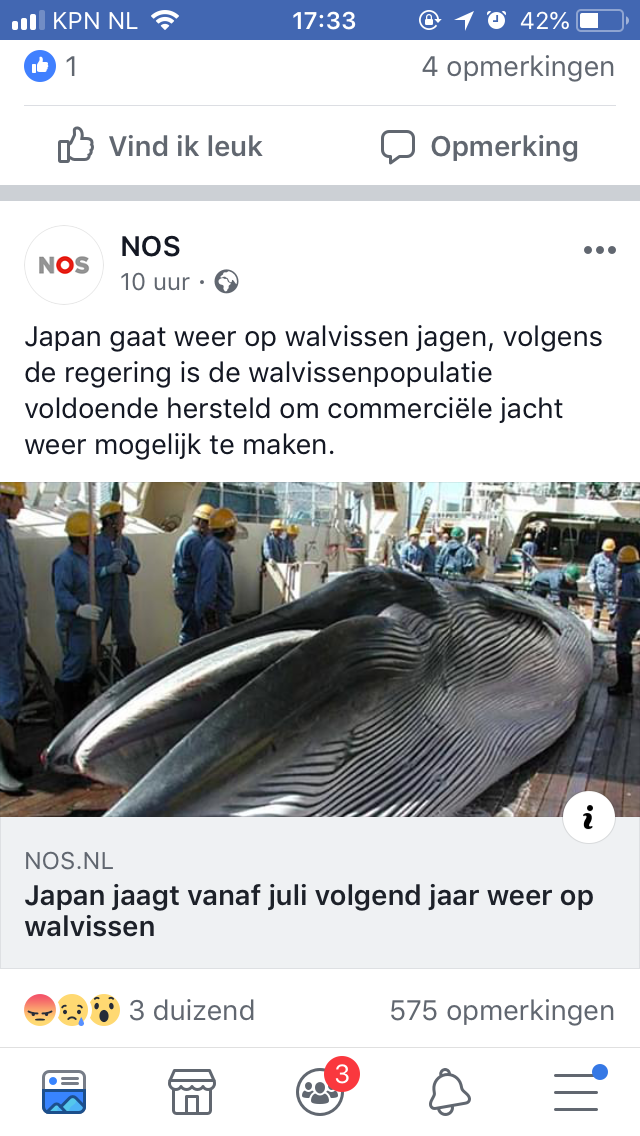Open the 3 duizend reactions list
Screen dimensions: 640x1136
tap(139, 1010)
